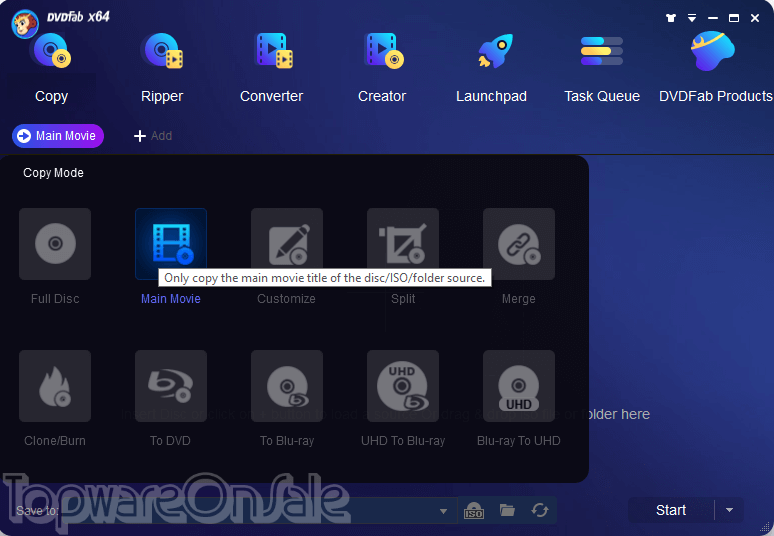Click the output folder icon
This screenshot has height=536, width=774.
click(x=507, y=510)
